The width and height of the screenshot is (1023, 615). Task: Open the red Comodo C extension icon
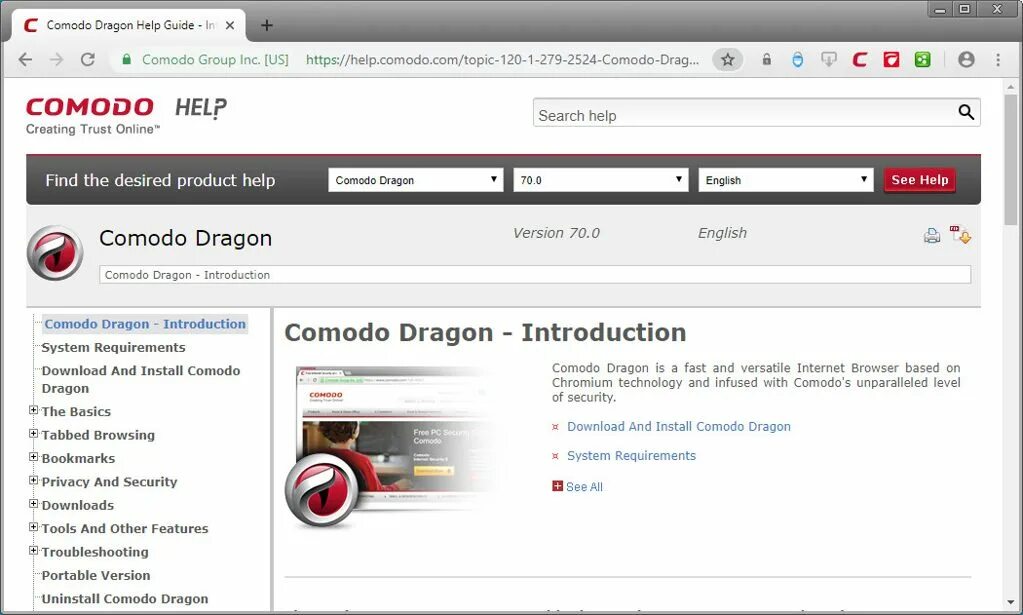click(860, 60)
